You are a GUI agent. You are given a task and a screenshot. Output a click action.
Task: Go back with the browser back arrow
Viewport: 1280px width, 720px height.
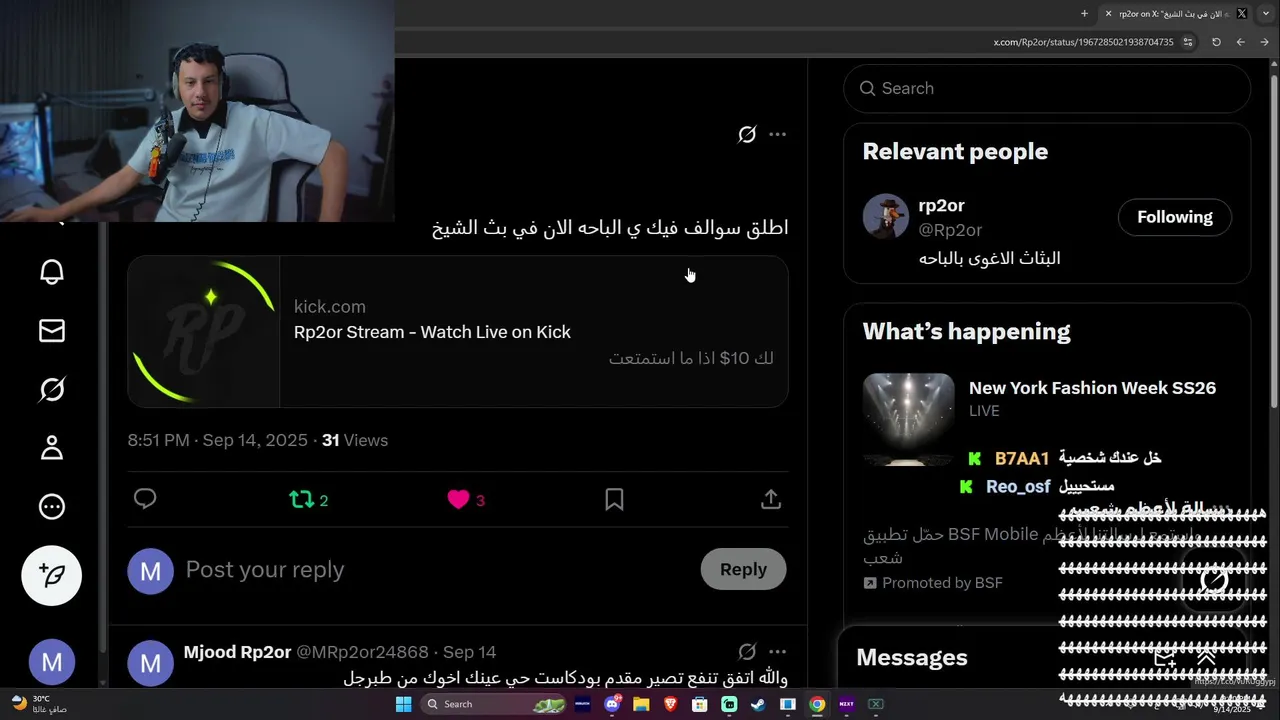click(x=1240, y=42)
